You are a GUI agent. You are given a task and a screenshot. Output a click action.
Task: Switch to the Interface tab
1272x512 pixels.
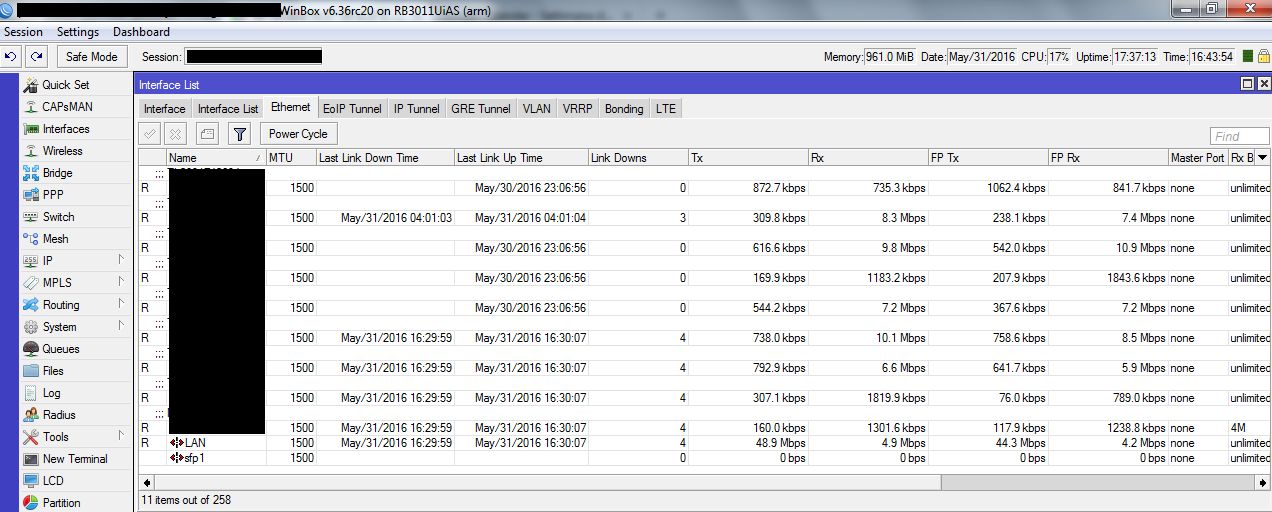[164, 109]
